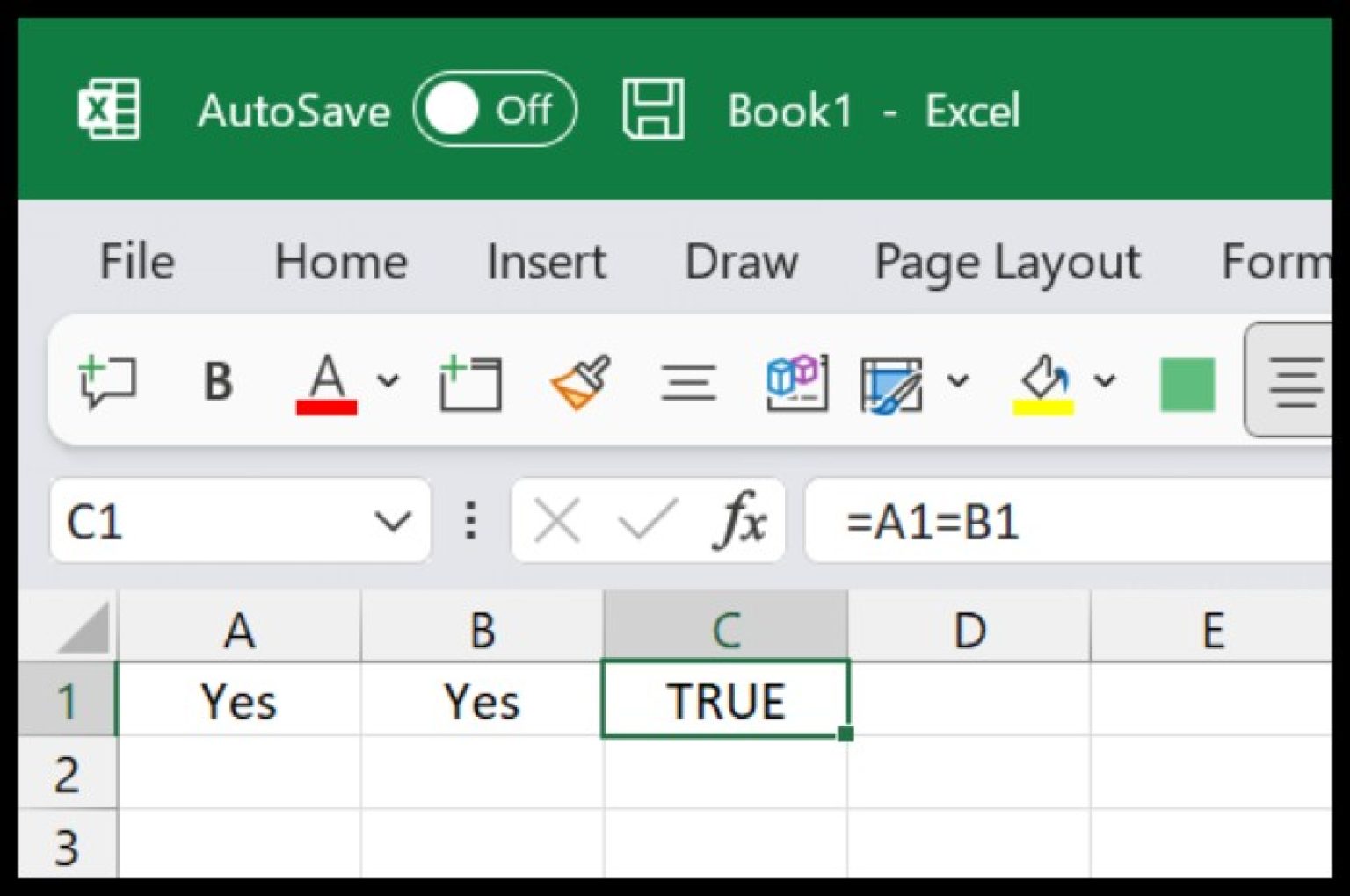Insert a new comment
The height and width of the screenshot is (896, 1350).
107,380
